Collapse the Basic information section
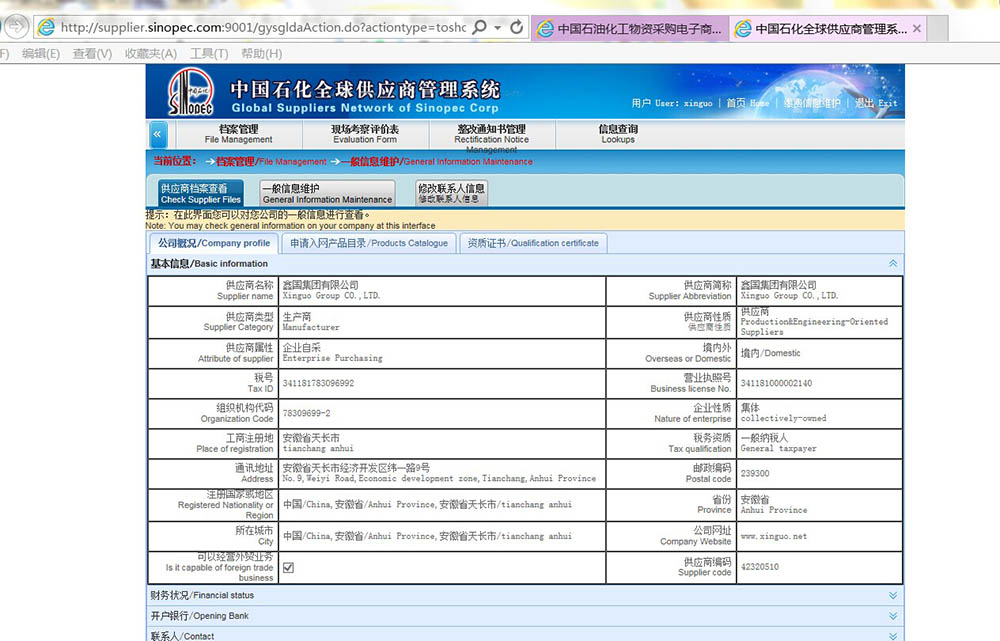The height and width of the screenshot is (641, 1000). [x=893, y=264]
